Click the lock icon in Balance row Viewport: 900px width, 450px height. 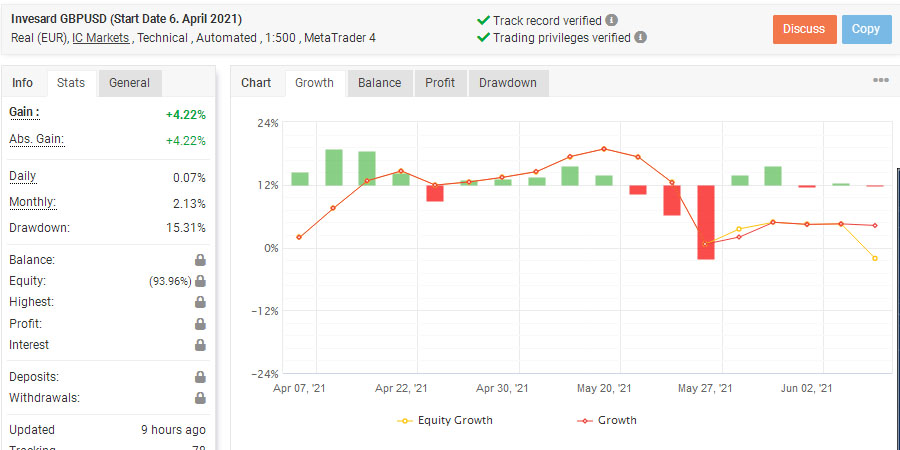(200, 260)
